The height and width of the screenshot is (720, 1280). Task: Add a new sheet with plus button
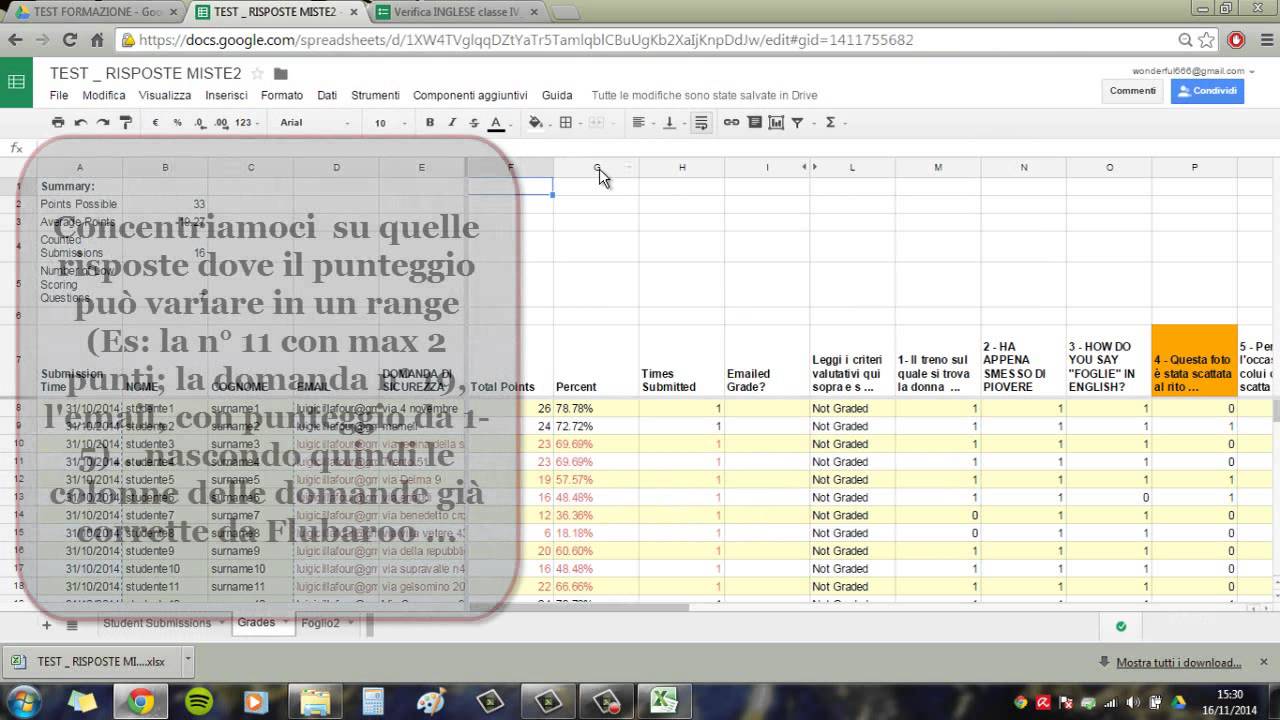click(46, 625)
